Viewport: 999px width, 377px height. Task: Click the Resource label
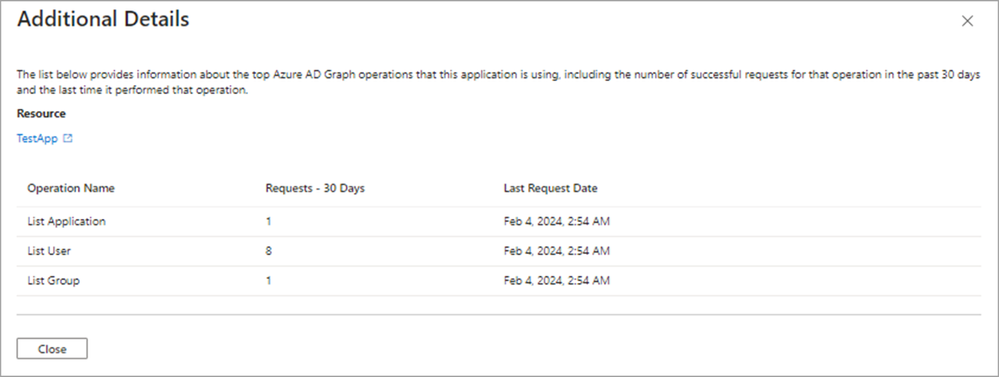[x=41, y=113]
